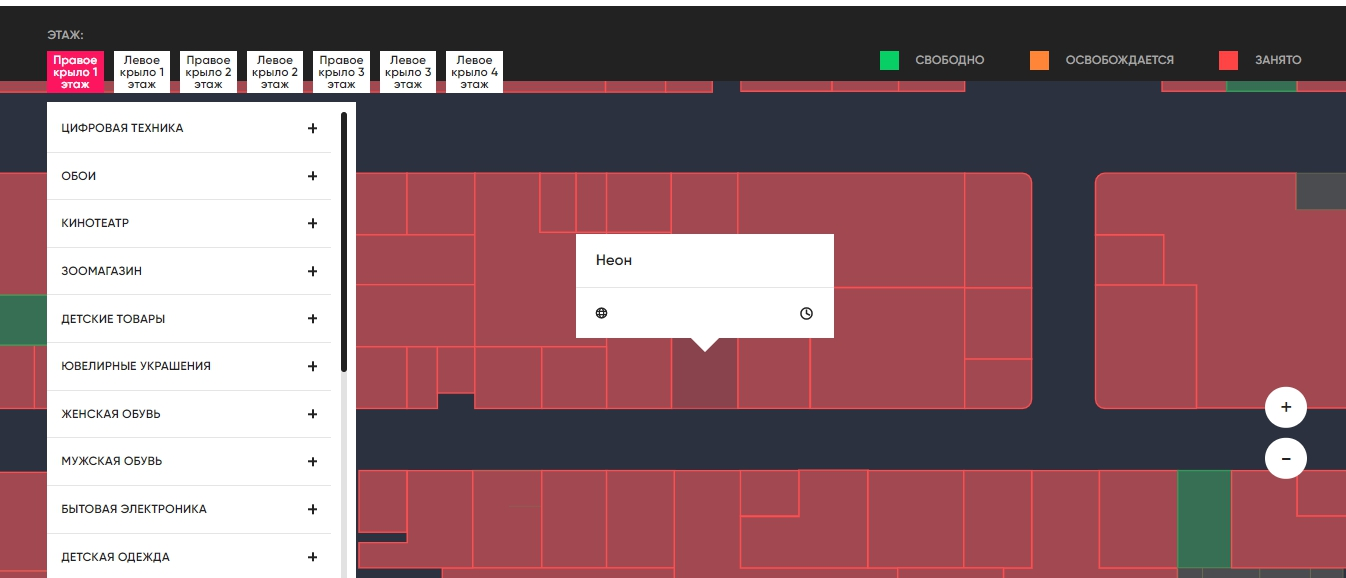Switch to Правое крыло 2 этаж tab

point(208,72)
